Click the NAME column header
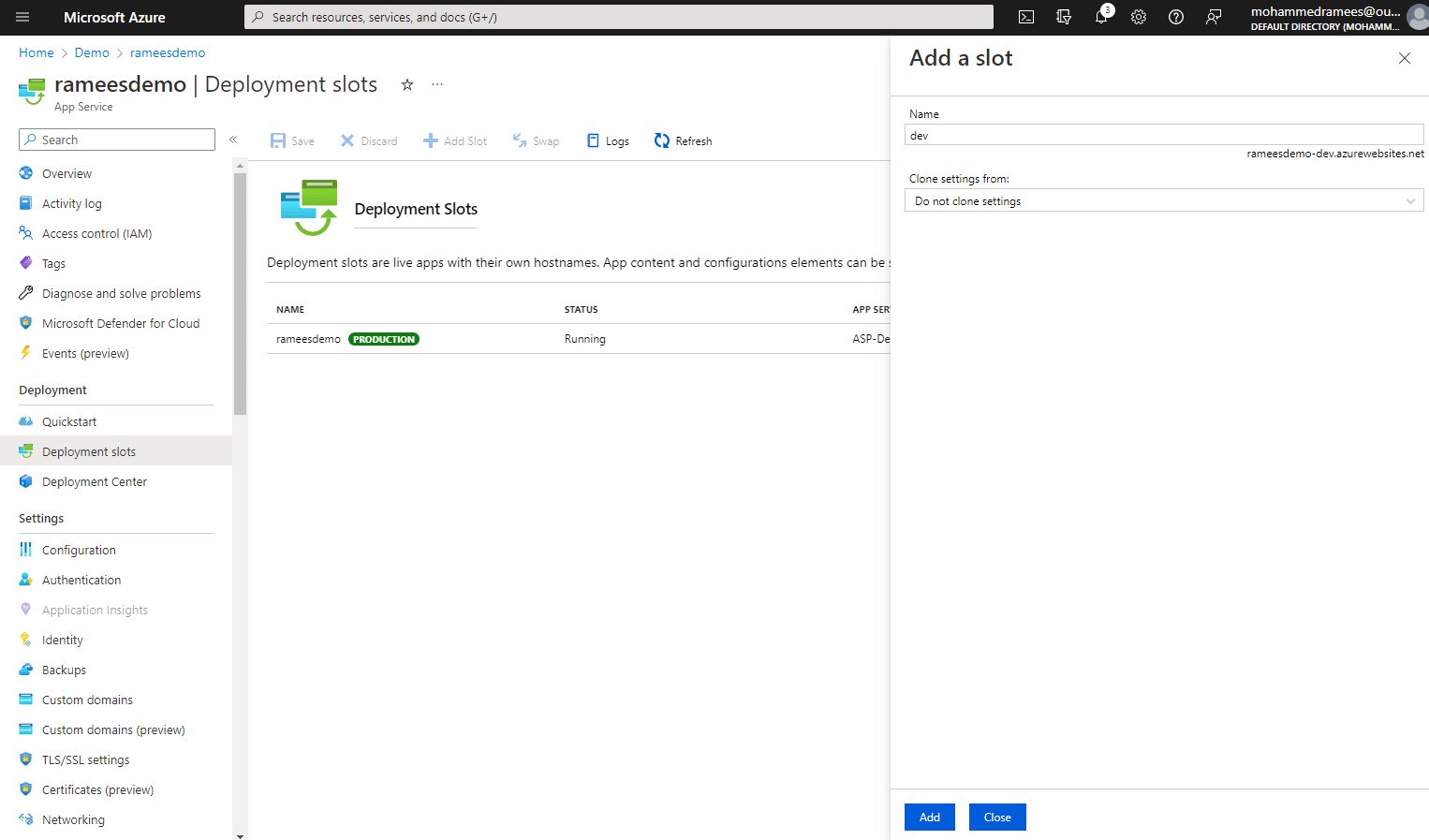Viewport: 1429px width, 840px height. pyautogui.click(x=290, y=309)
